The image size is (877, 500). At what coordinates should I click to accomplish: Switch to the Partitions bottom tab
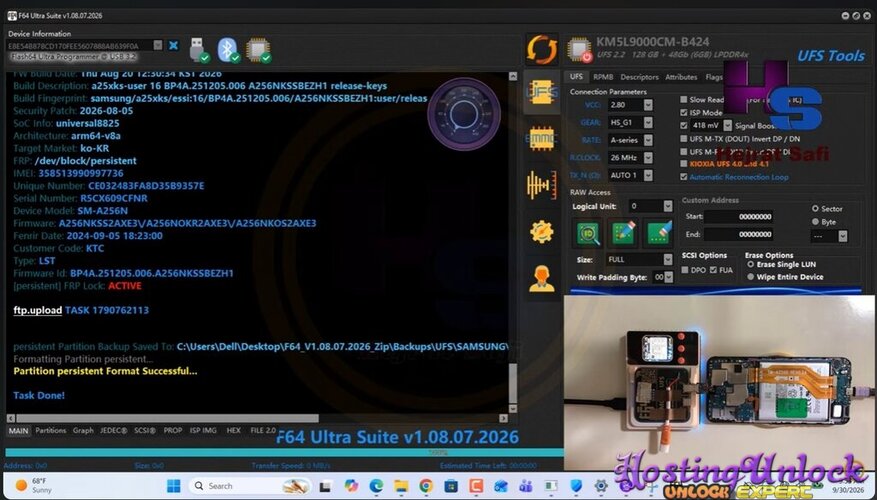click(50, 430)
